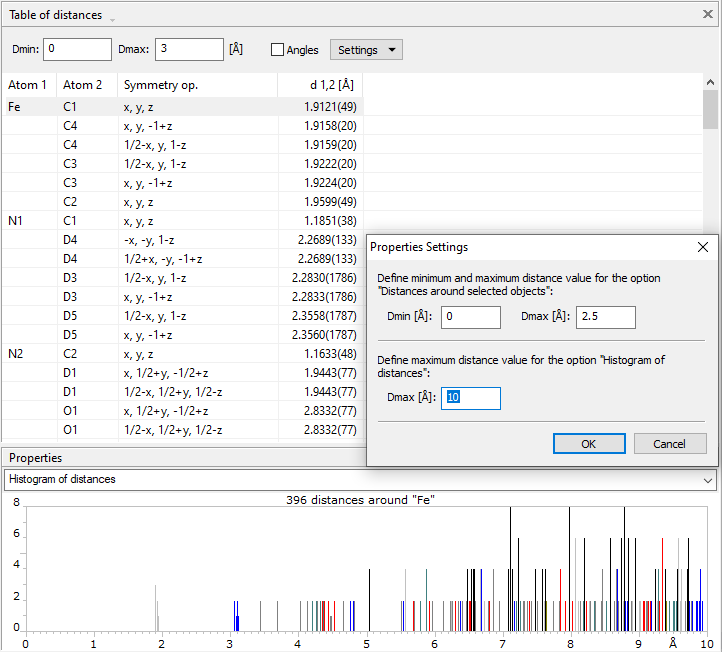Close the Table of distances panel
Image resolution: width=722 pixels, height=652 pixels.
pos(708,14)
